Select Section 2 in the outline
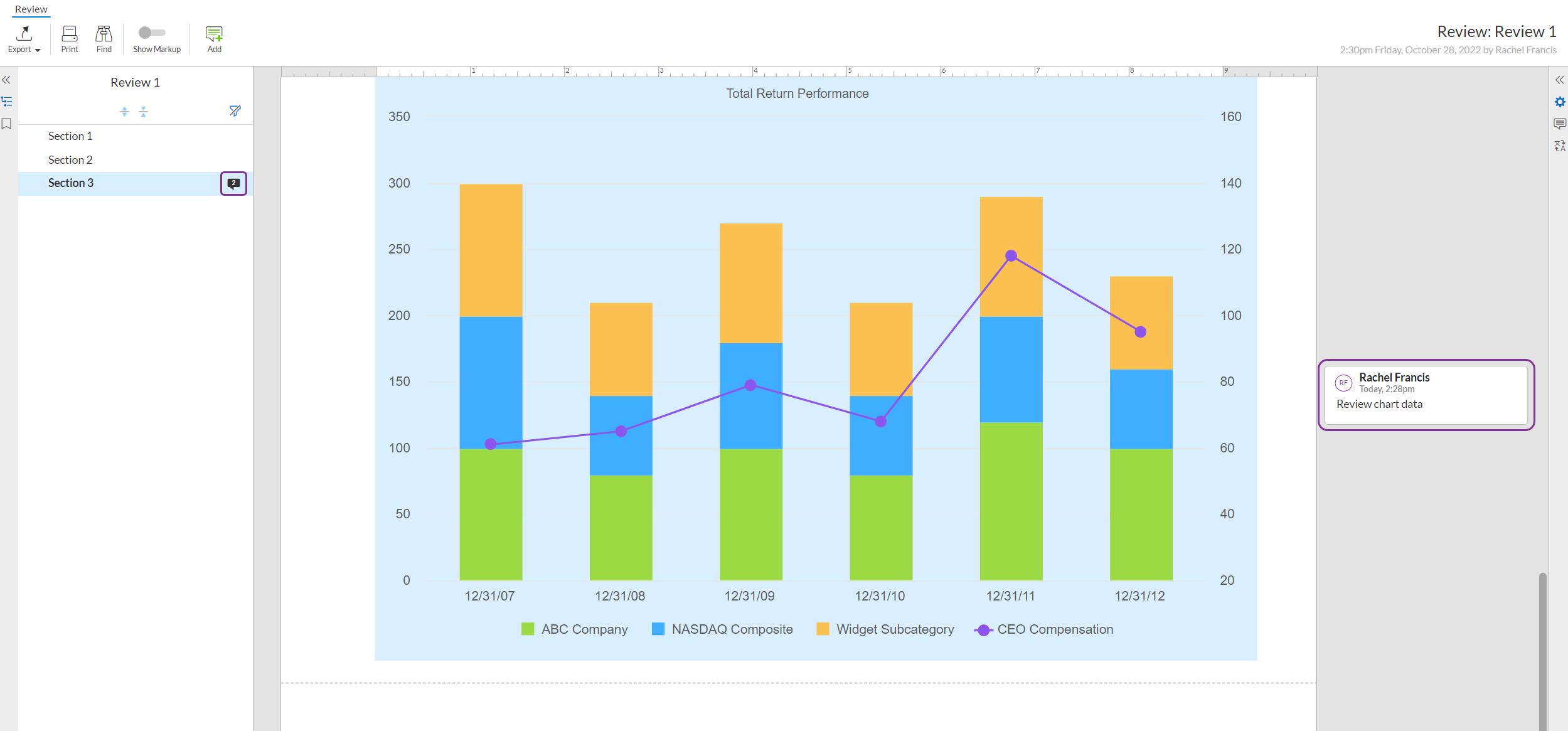 click(x=70, y=160)
